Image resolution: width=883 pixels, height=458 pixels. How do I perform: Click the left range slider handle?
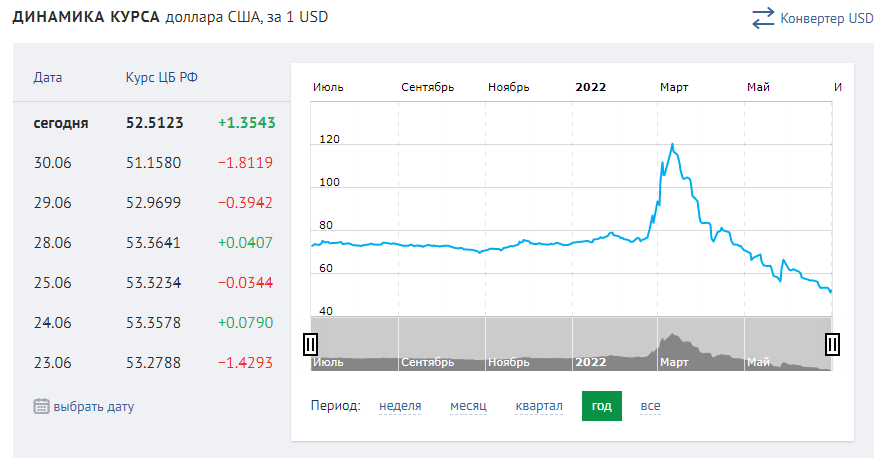point(310,344)
